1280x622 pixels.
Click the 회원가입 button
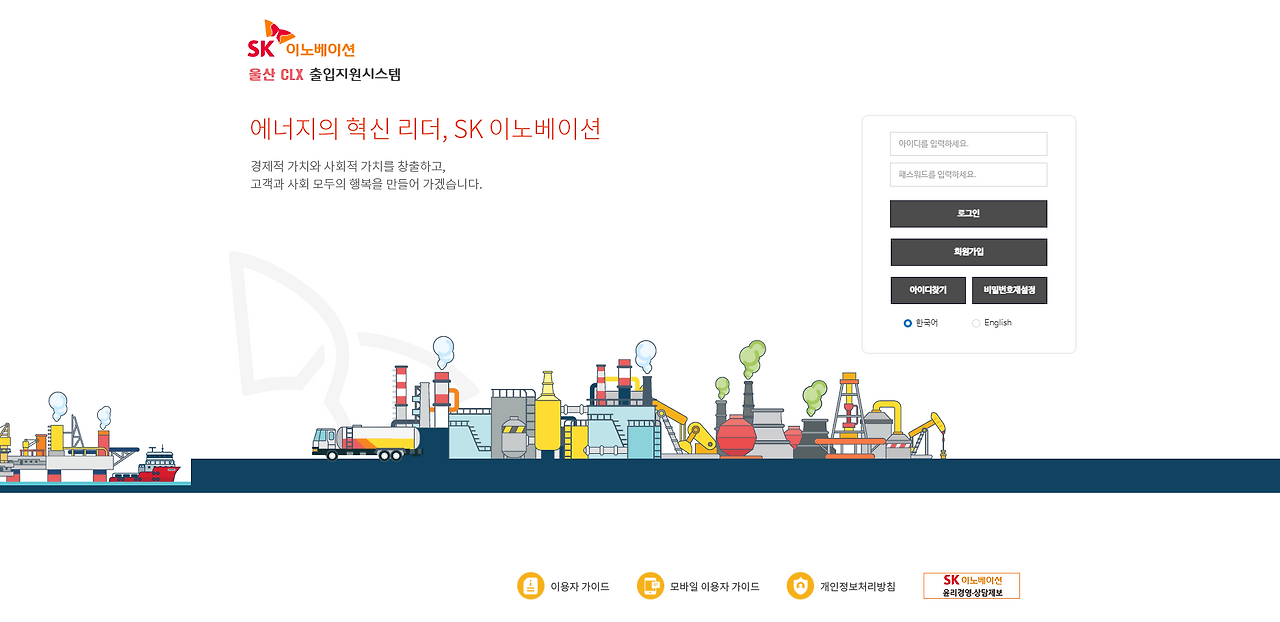click(x=968, y=252)
